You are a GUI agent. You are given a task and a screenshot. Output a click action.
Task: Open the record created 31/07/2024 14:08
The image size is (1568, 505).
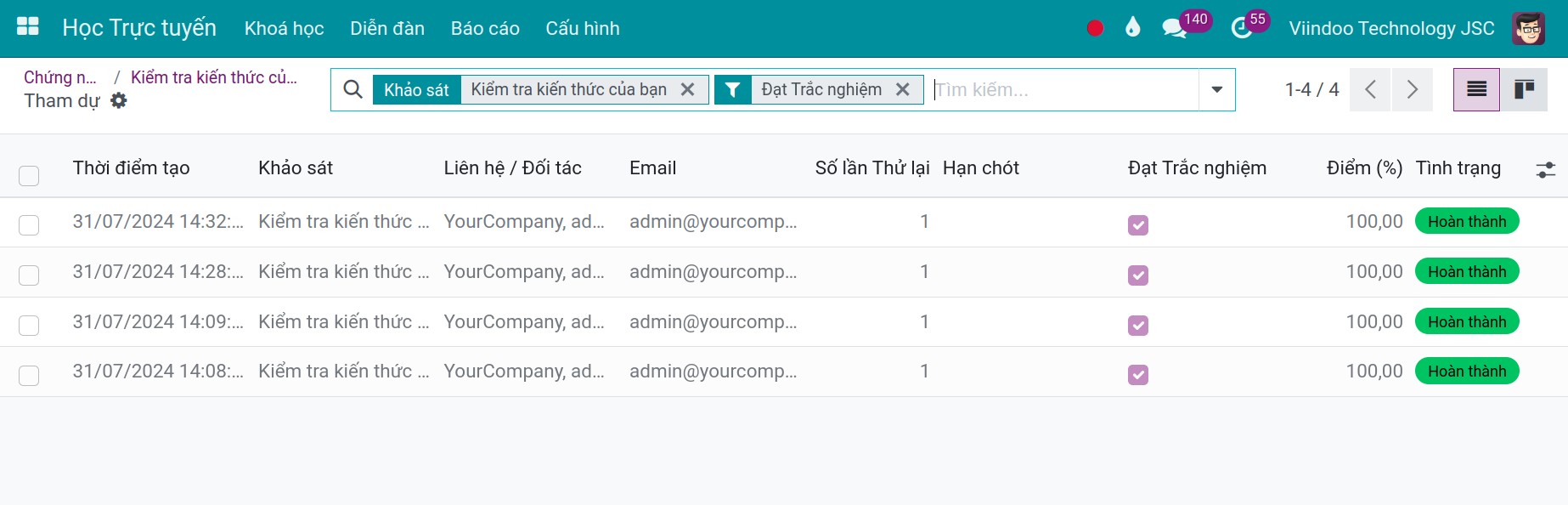pos(158,372)
